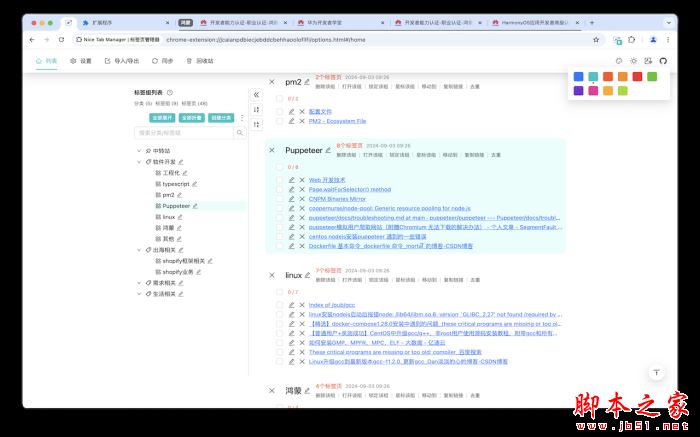Open the Chrome three-dot menu
Viewport: 700px width, 437px height.
tap(668, 40)
